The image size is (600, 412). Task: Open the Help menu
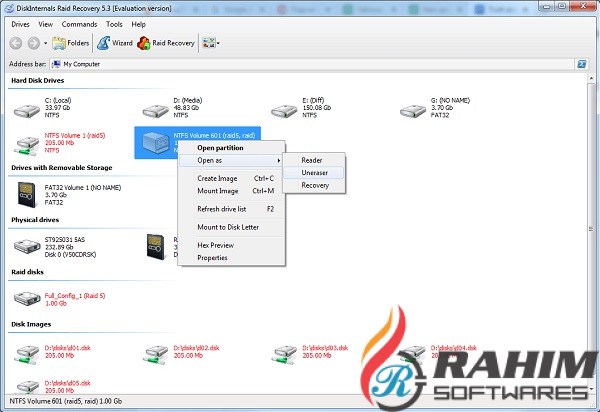pyautogui.click(x=138, y=24)
